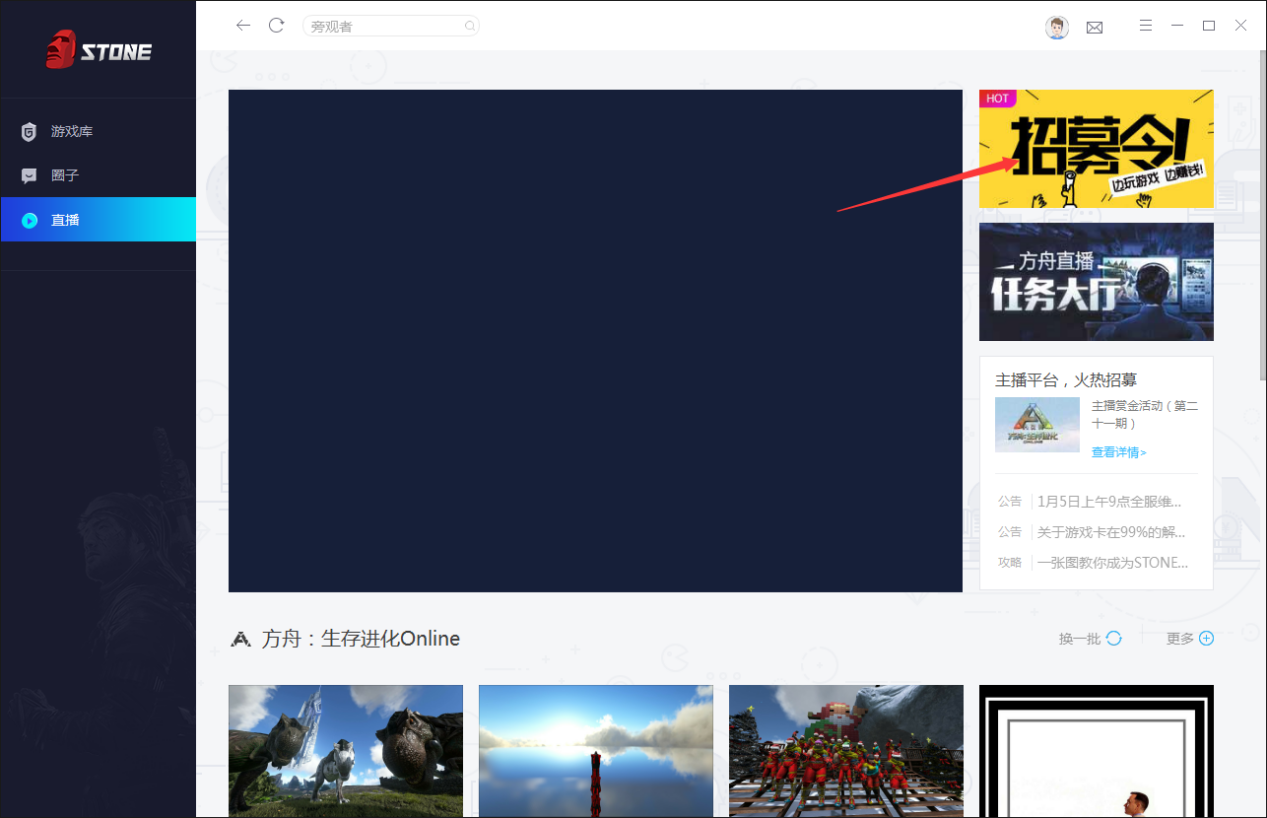Open 游戏库 in the sidebar
Image resolution: width=1267 pixels, height=818 pixels.
pyautogui.click(x=71, y=131)
